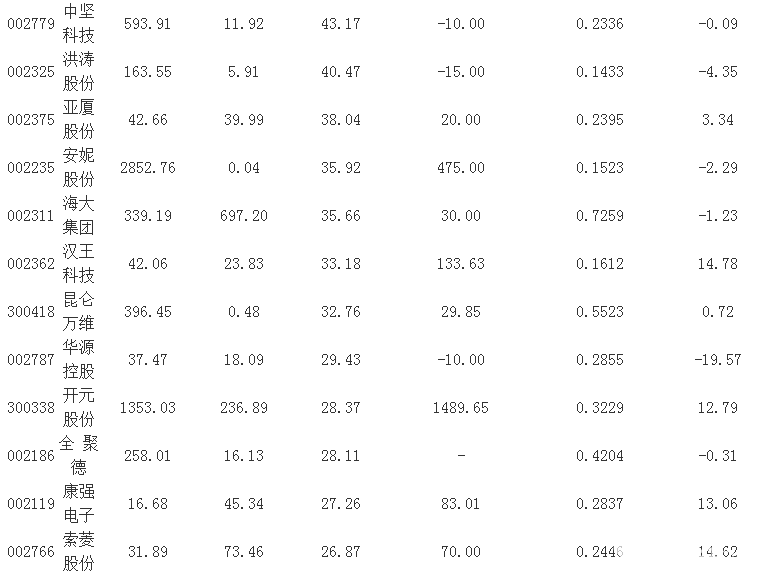Select the 索菱股份 stock name
The height and width of the screenshot is (578, 772).
(79, 552)
